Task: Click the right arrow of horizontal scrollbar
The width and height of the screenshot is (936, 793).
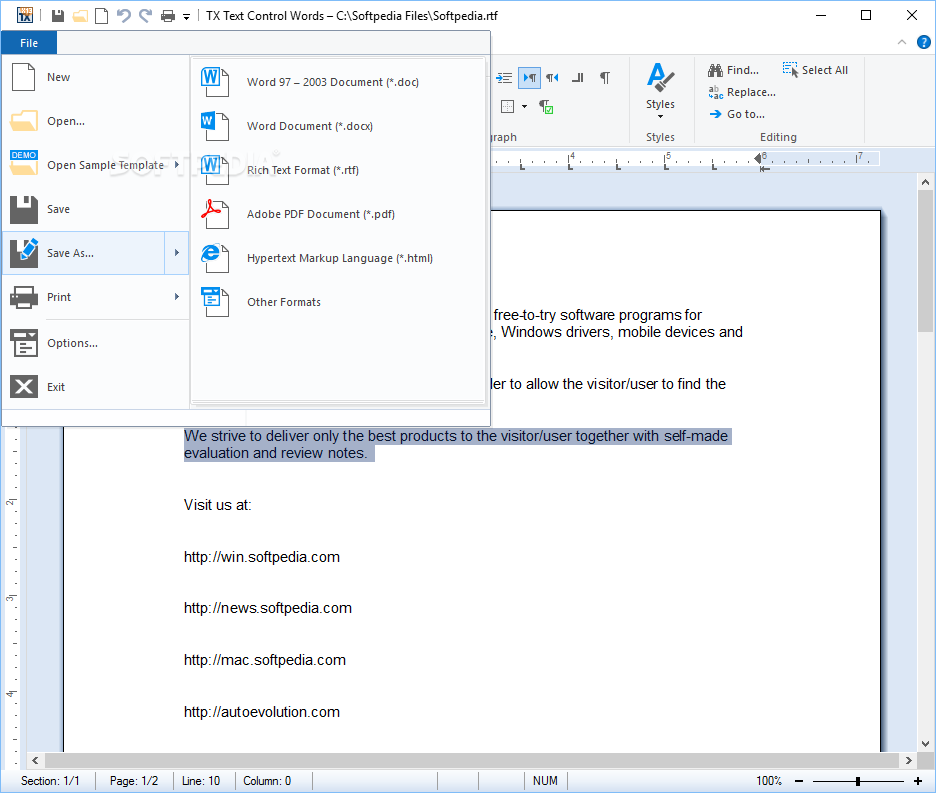Action: [909, 760]
